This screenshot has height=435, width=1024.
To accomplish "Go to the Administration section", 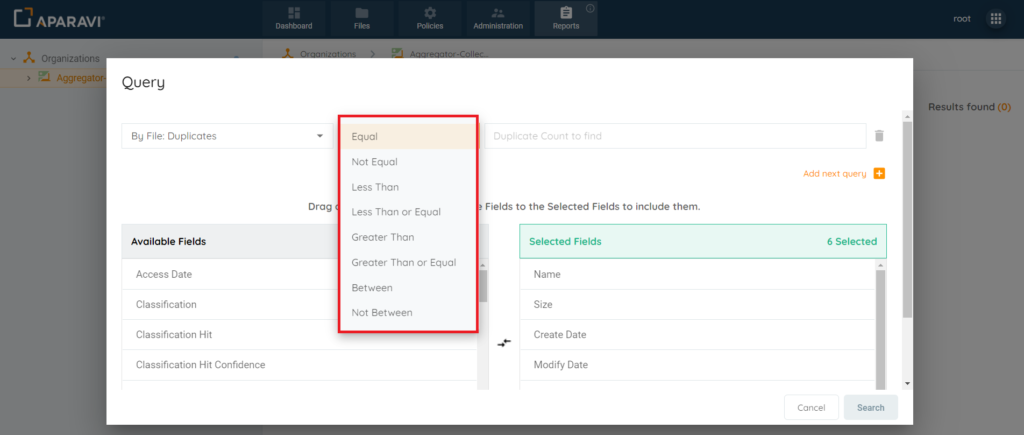I will [x=498, y=19].
